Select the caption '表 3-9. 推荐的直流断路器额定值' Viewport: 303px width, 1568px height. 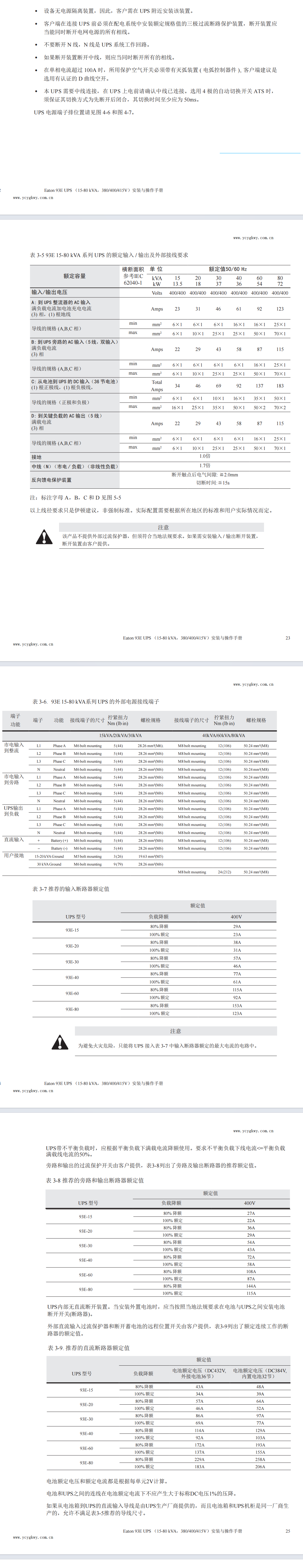pos(88,1348)
